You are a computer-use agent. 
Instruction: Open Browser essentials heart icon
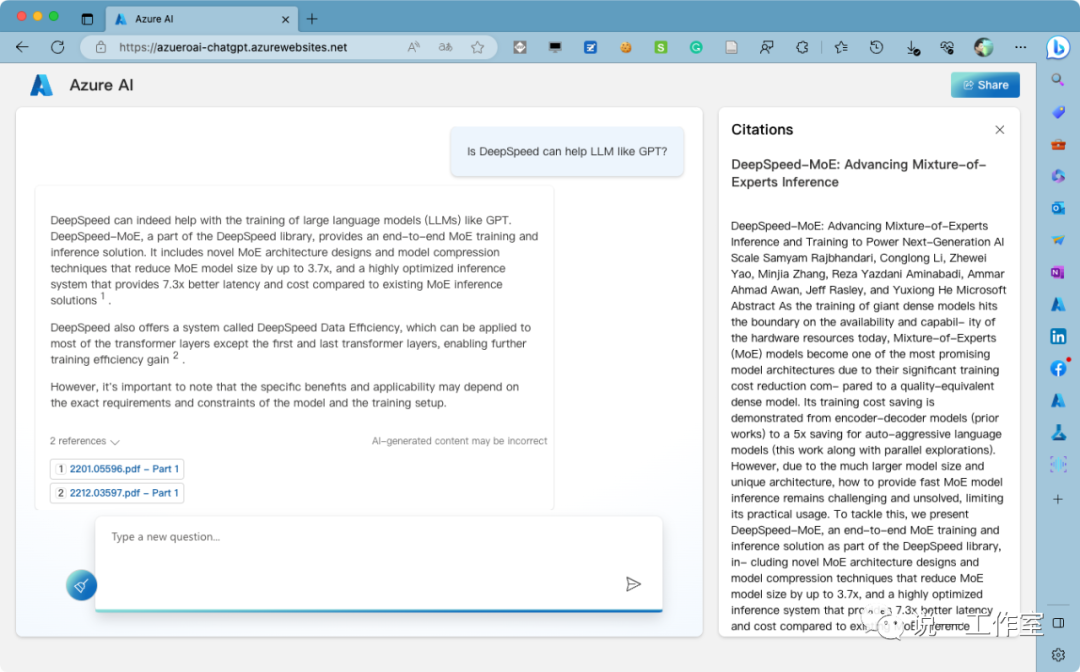[947, 48]
